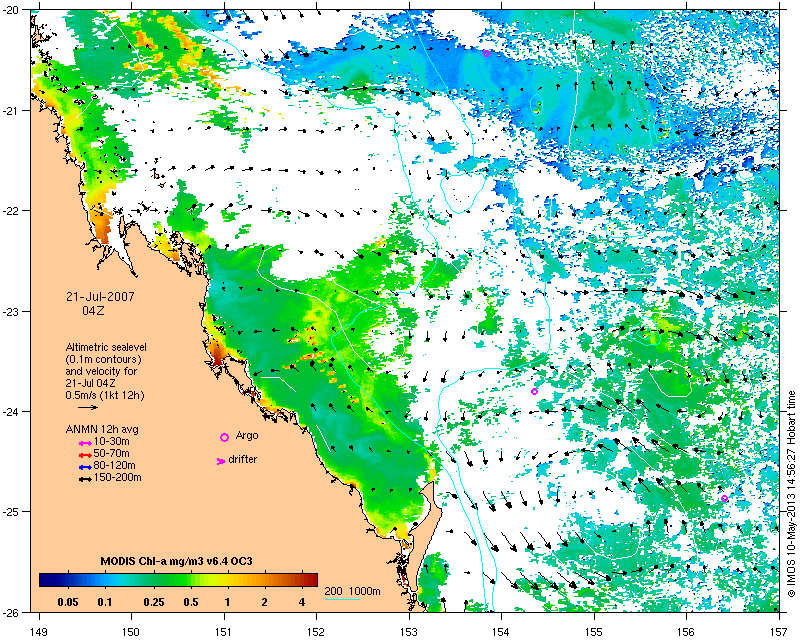Image resolution: width=800 pixels, height=640 pixels.
Task: Click the "and velocity for" text
Action: point(101,371)
